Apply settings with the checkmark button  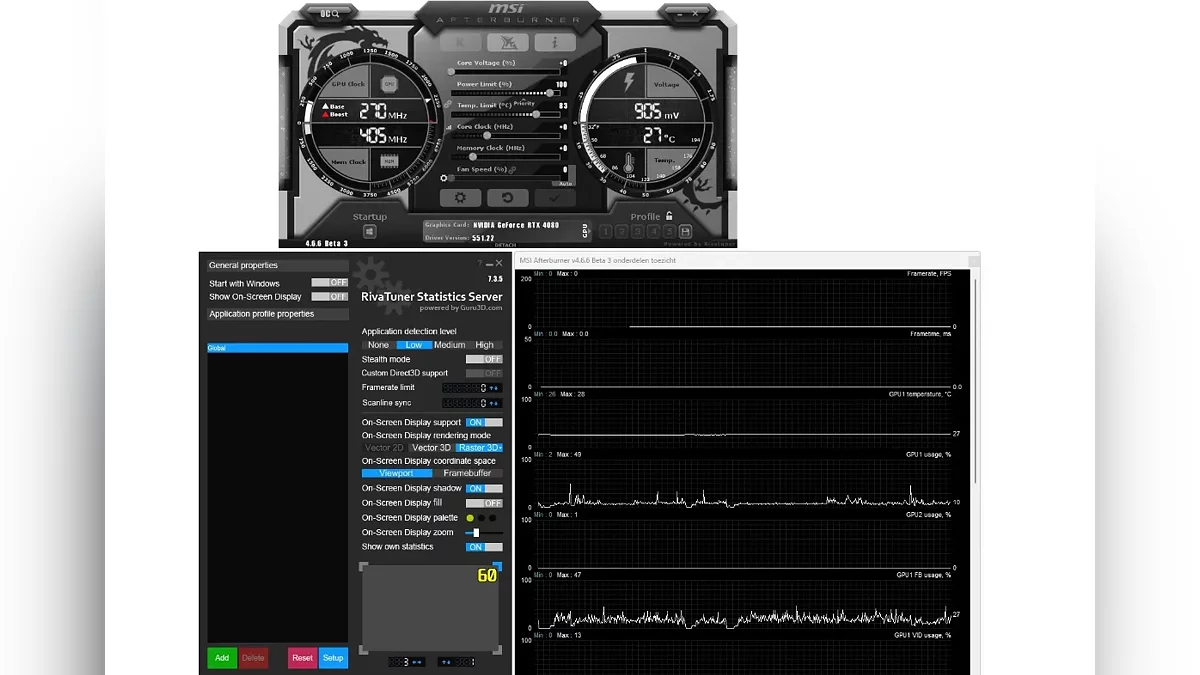coord(555,198)
